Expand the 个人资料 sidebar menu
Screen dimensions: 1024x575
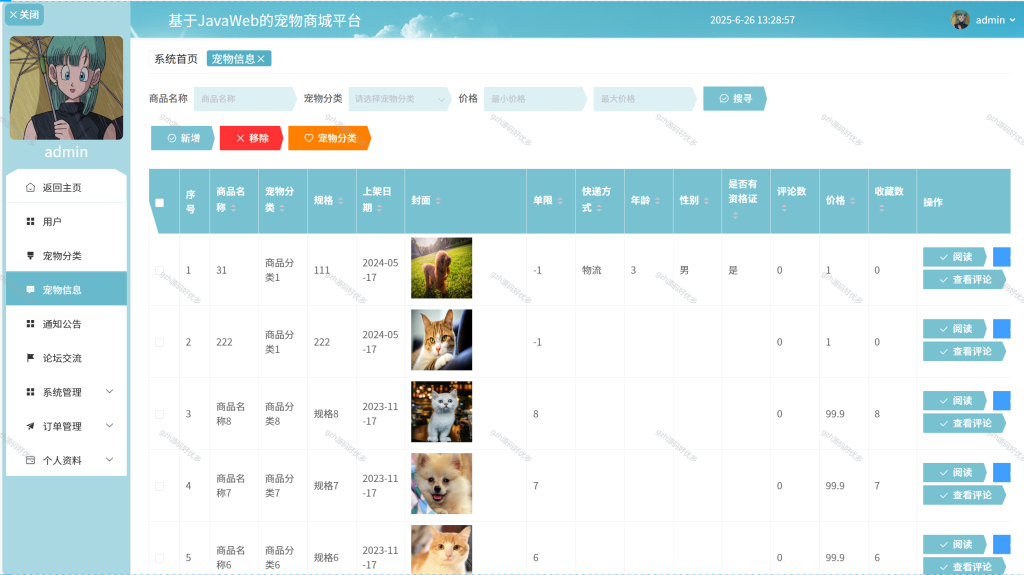pos(67,460)
